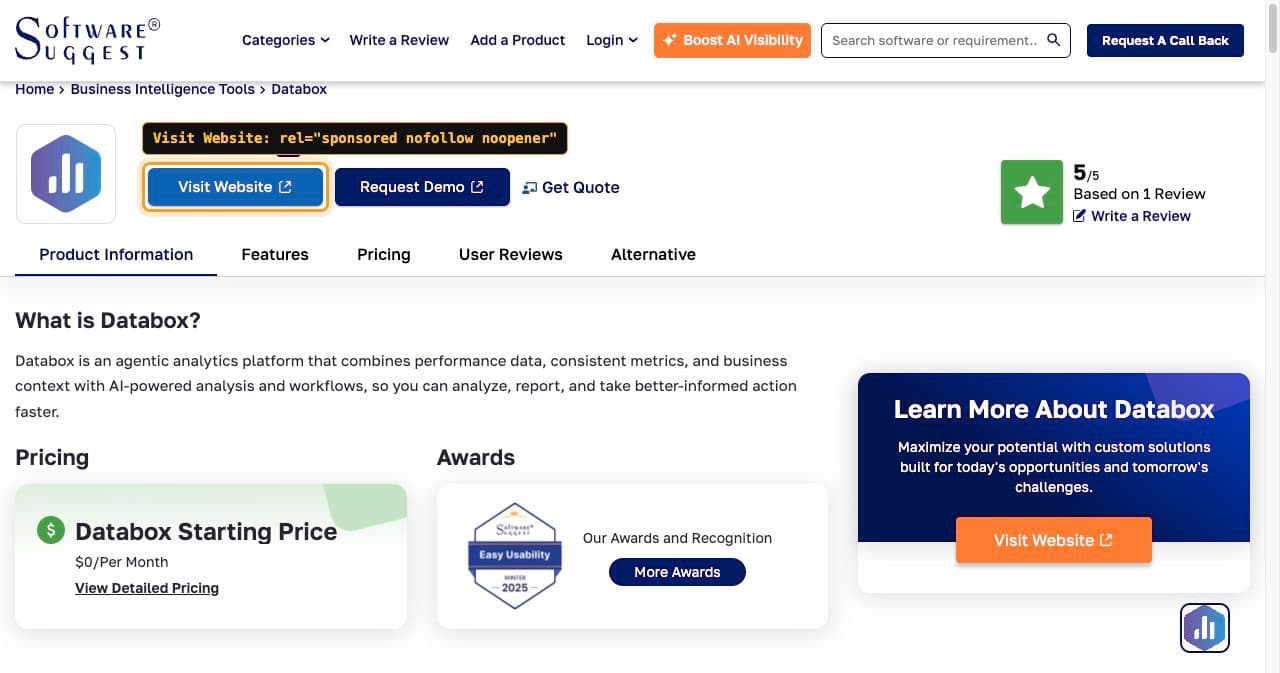Open Add a Product page
Viewport: 1280px width, 673px height.
click(518, 40)
